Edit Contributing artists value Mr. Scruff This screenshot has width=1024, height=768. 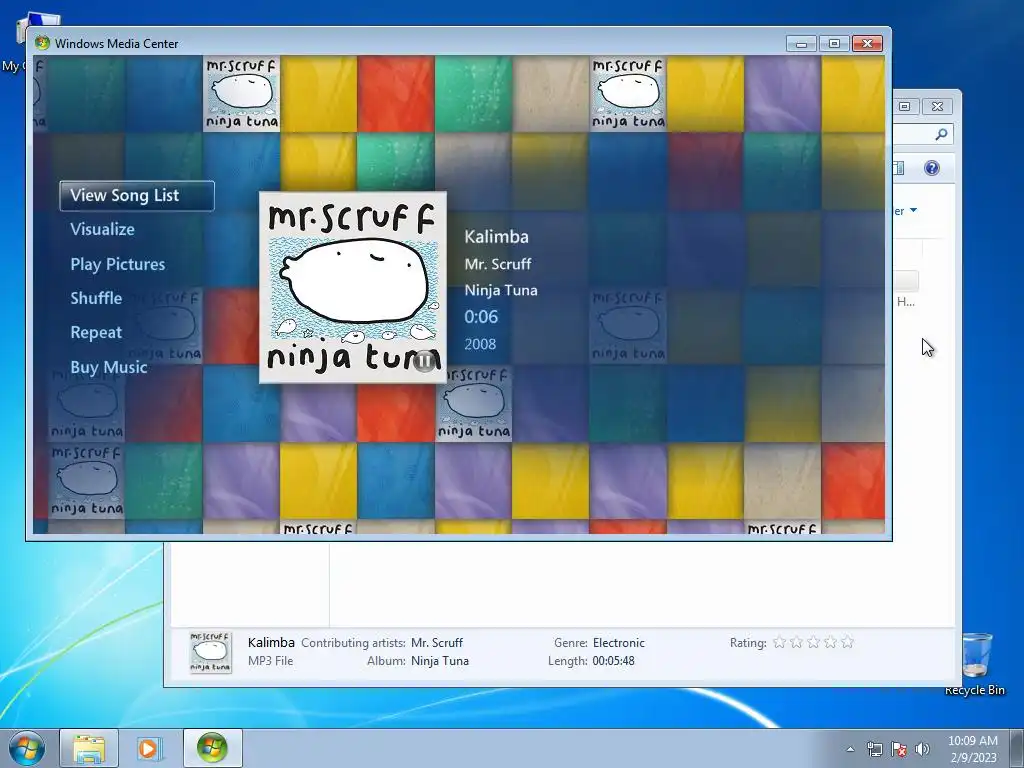point(437,643)
